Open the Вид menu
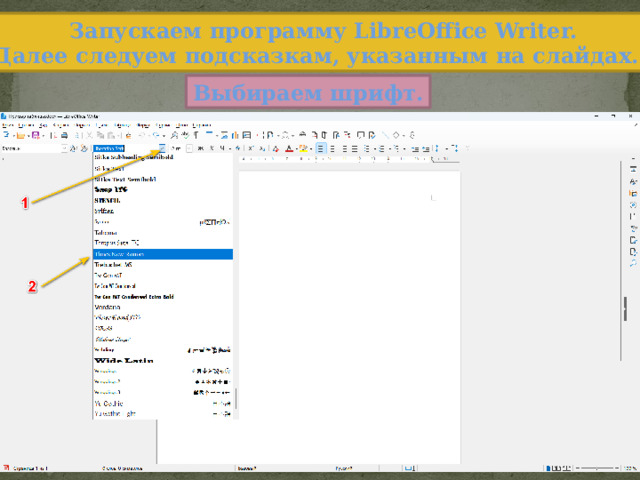Screen dimensions: 640x480 click(x=43, y=125)
